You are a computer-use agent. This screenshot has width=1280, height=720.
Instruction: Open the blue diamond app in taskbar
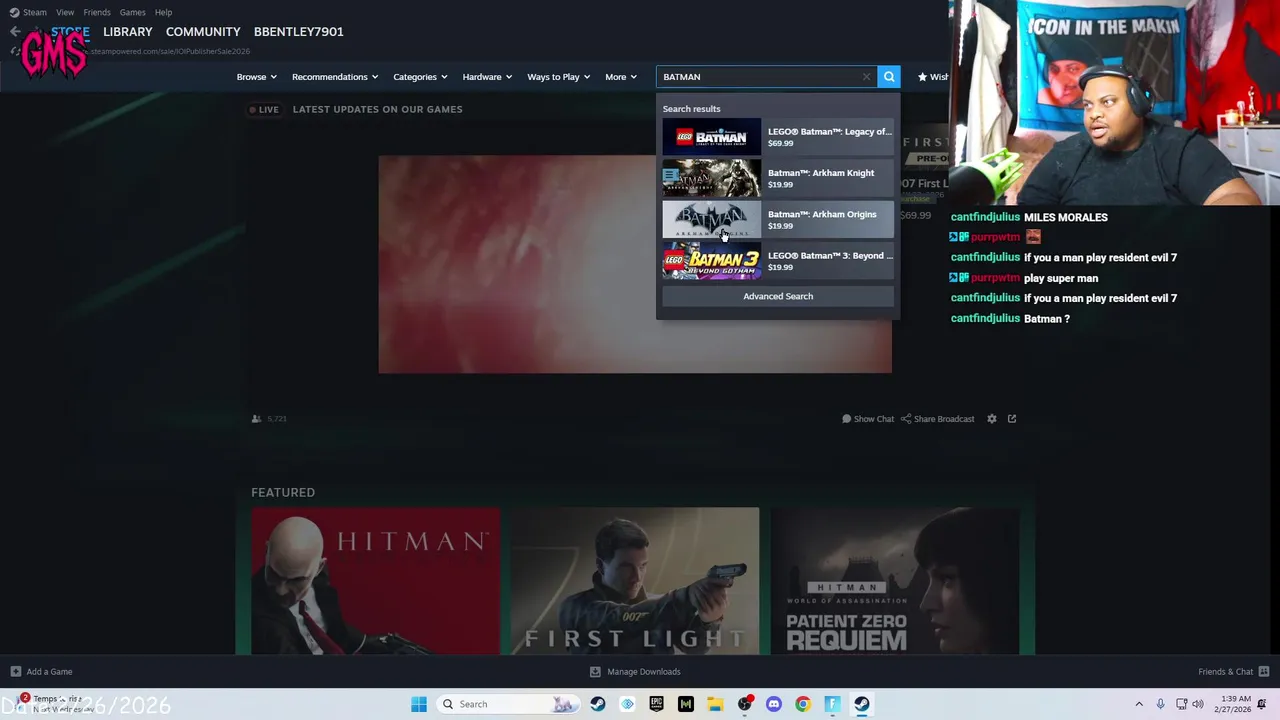627,704
